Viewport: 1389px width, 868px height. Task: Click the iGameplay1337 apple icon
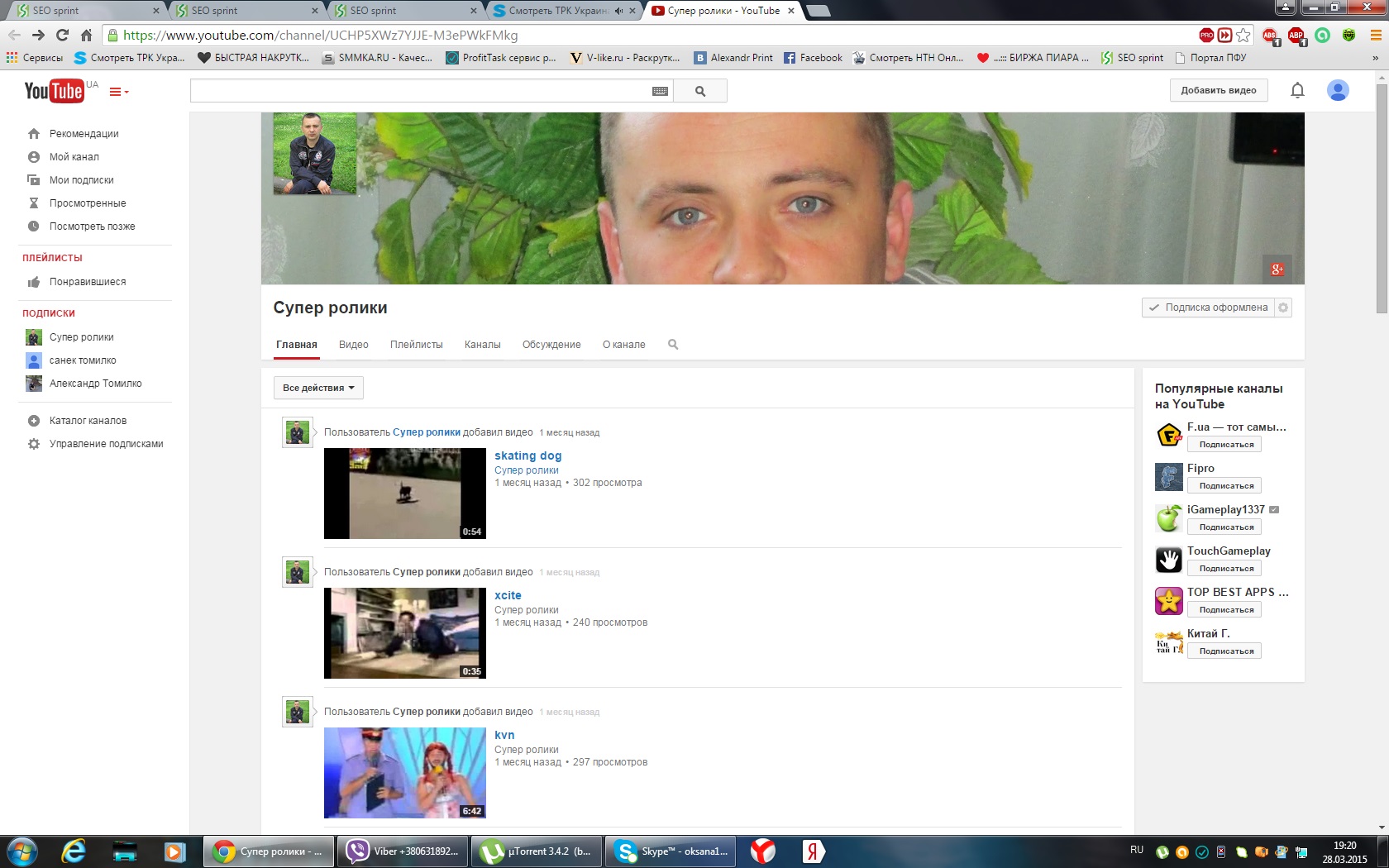(1169, 518)
